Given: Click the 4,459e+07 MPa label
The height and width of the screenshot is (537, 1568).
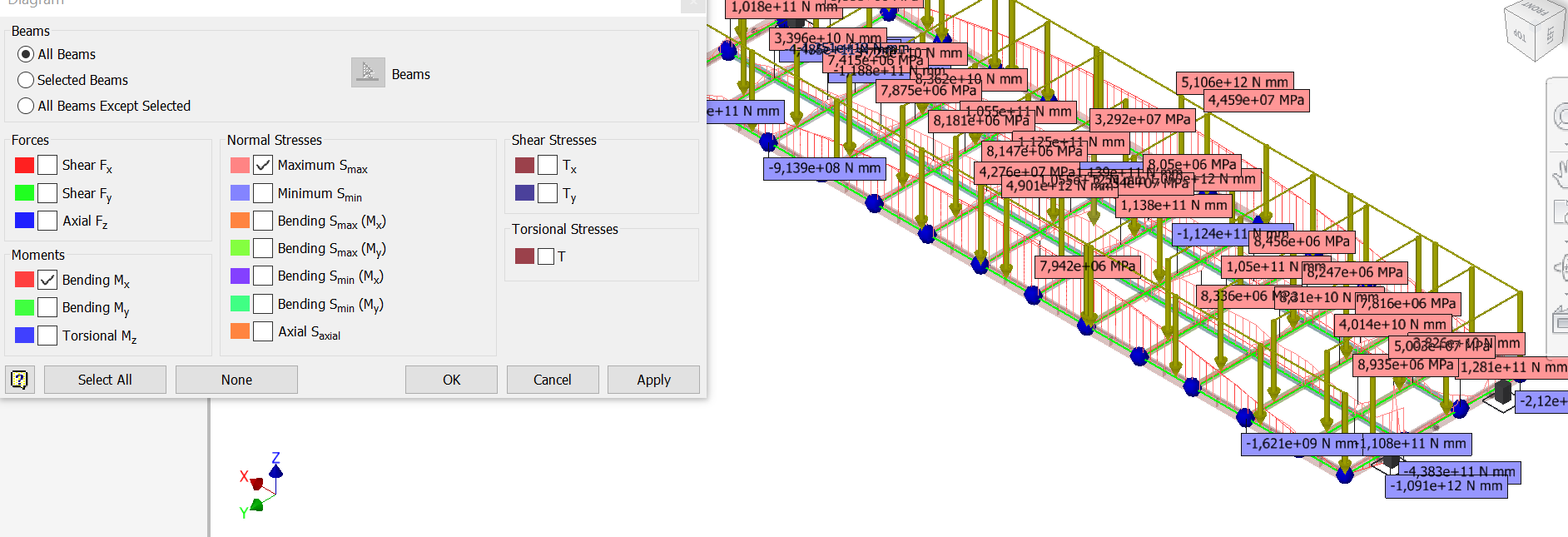Looking at the screenshot, I should [x=1256, y=101].
